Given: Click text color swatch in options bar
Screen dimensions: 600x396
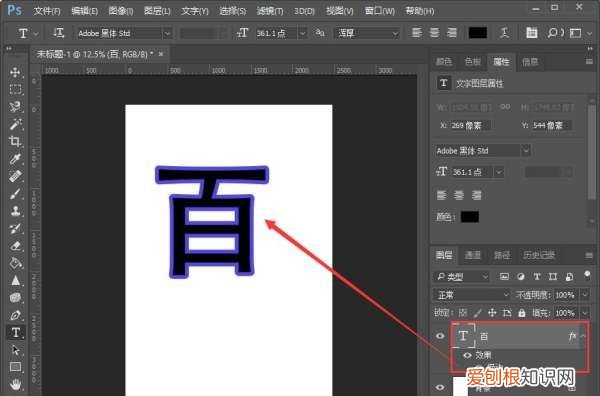Looking at the screenshot, I should pyautogui.click(x=478, y=33).
